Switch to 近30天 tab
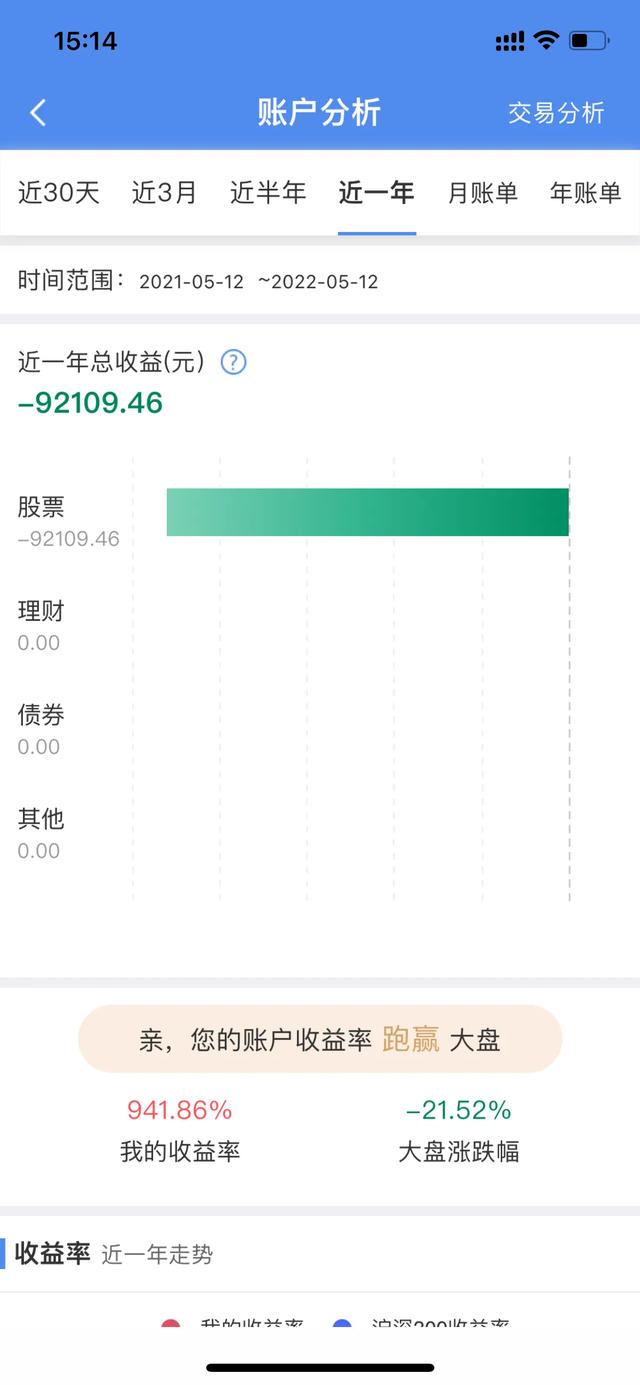The image size is (640, 1385). coord(59,193)
